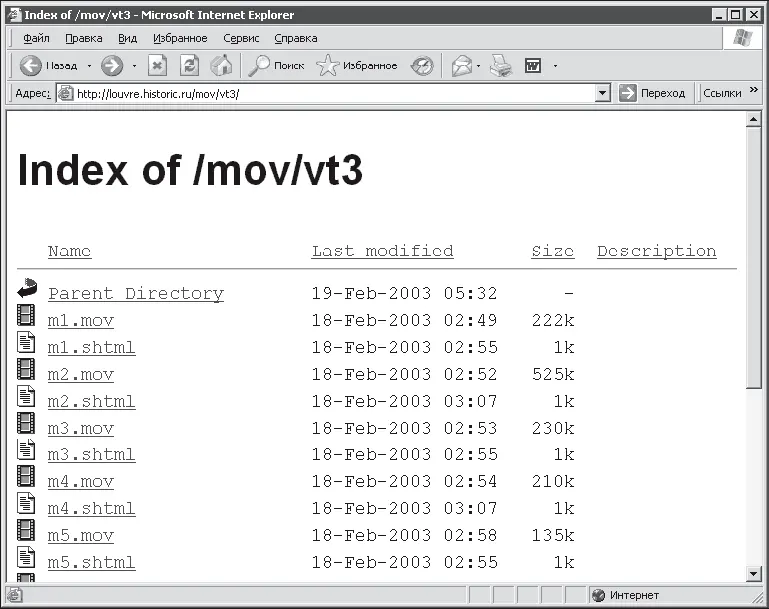The image size is (769, 609).
Task: Stop page loading with Stop icon
Action: 157,65
